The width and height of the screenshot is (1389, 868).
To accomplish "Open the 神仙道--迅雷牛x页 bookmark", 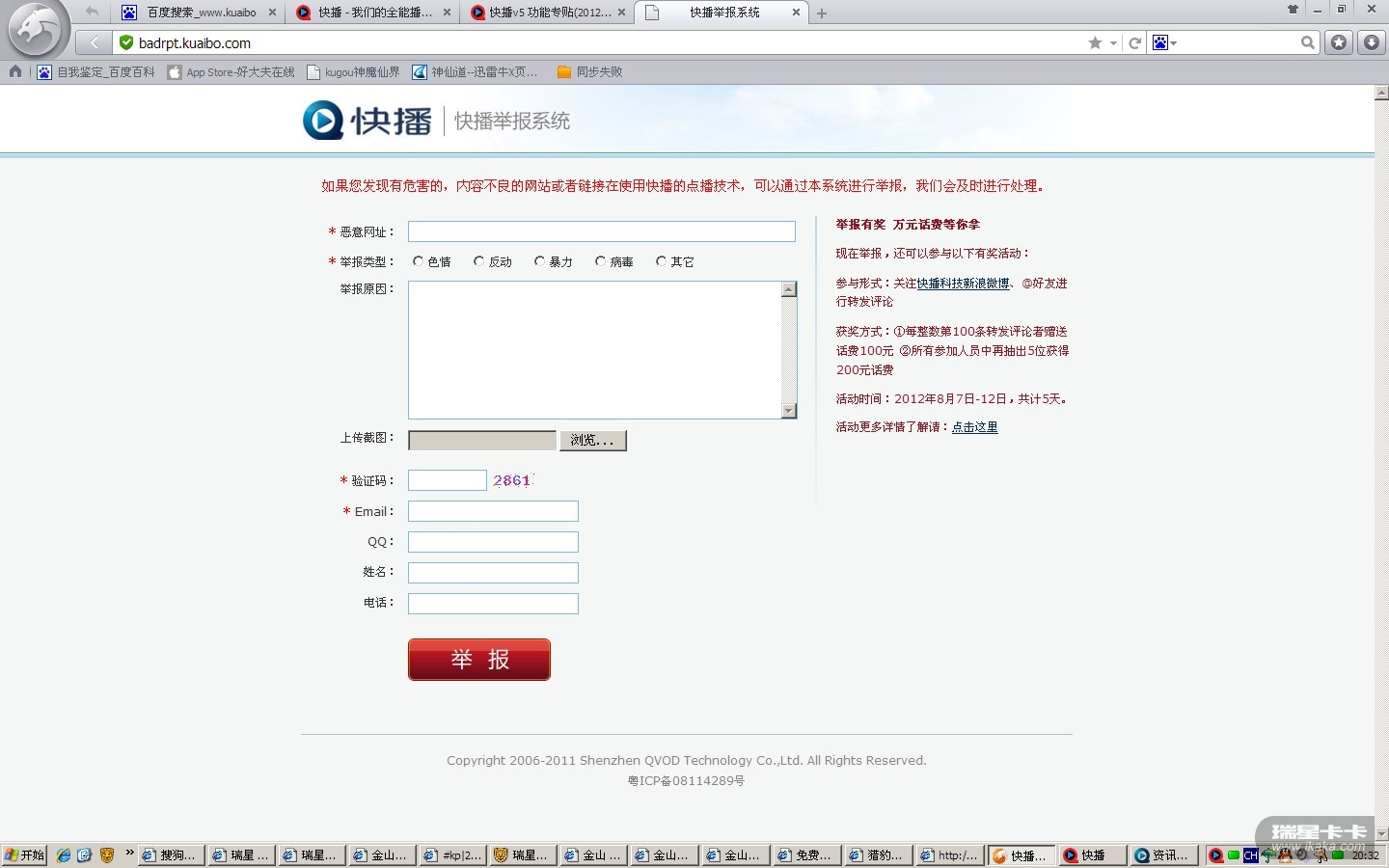I will point(476,72).
